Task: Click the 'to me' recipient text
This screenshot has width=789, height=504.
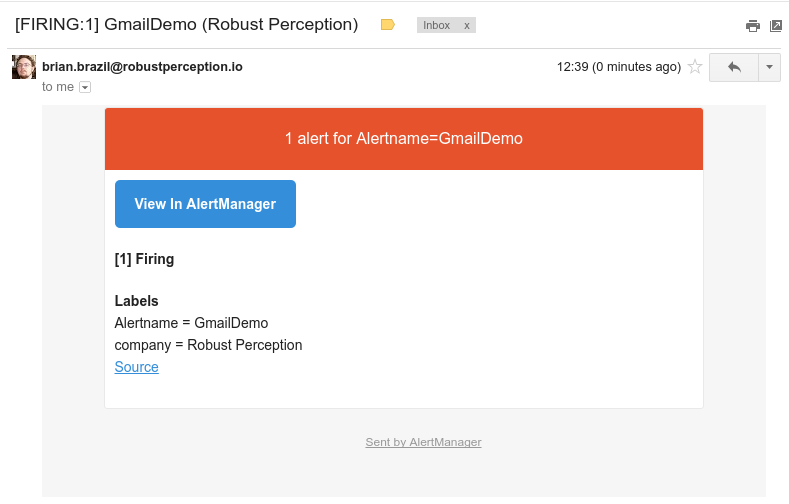Action: click(58, 87)
